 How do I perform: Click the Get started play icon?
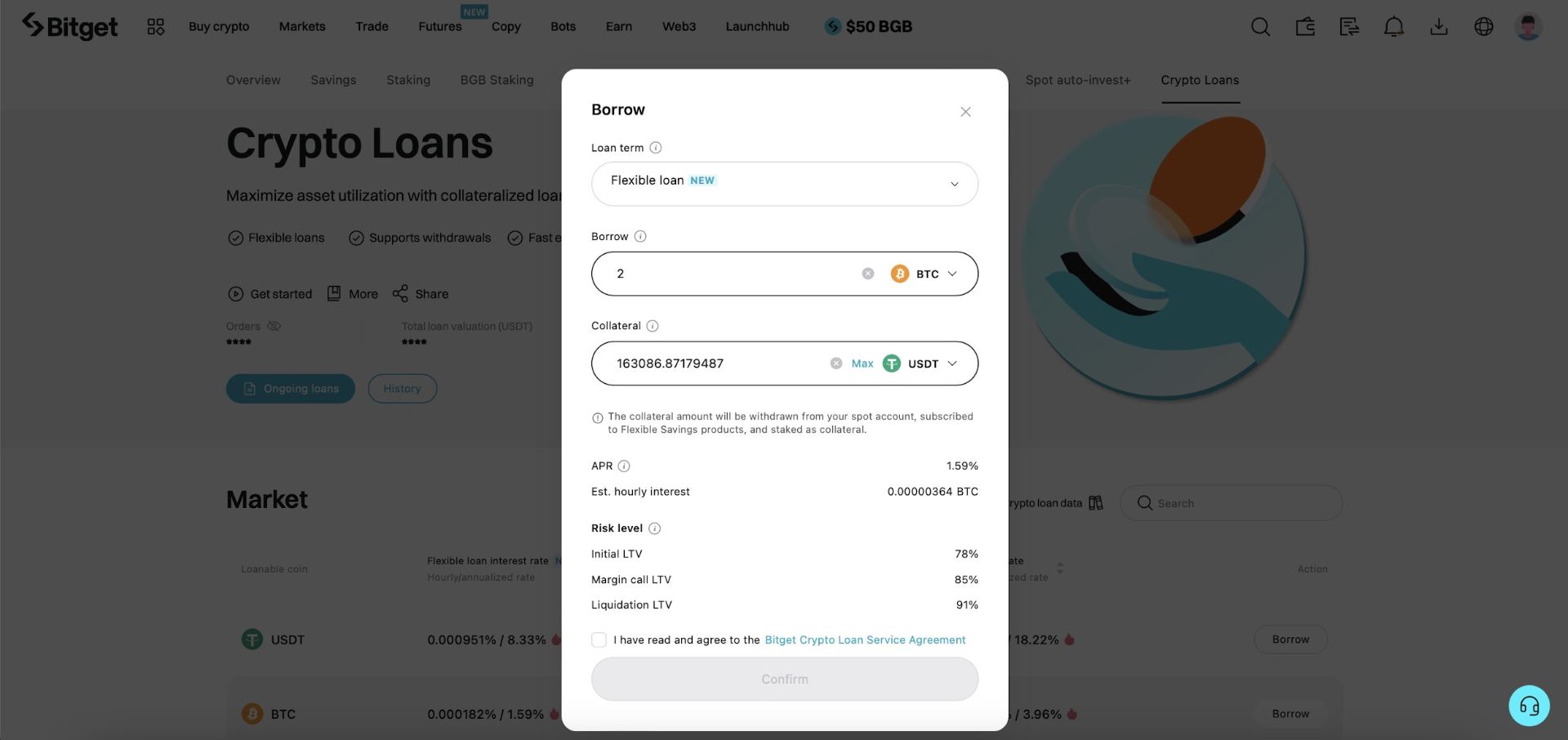(236, 294)
